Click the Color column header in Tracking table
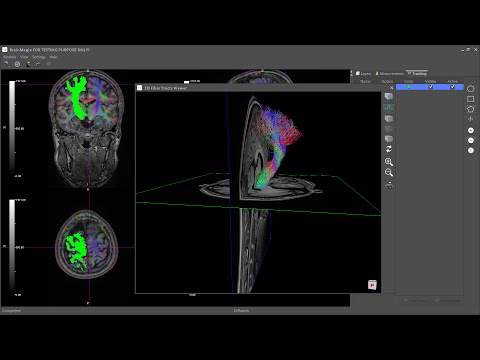Image resolution: width=480 pixels, height=360 pixels. click(409, 81)
